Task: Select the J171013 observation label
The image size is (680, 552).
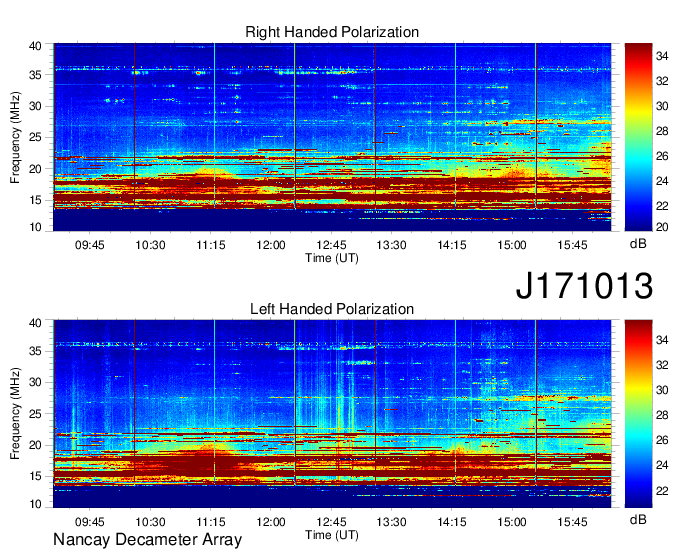Action: (x=584, y=285)
